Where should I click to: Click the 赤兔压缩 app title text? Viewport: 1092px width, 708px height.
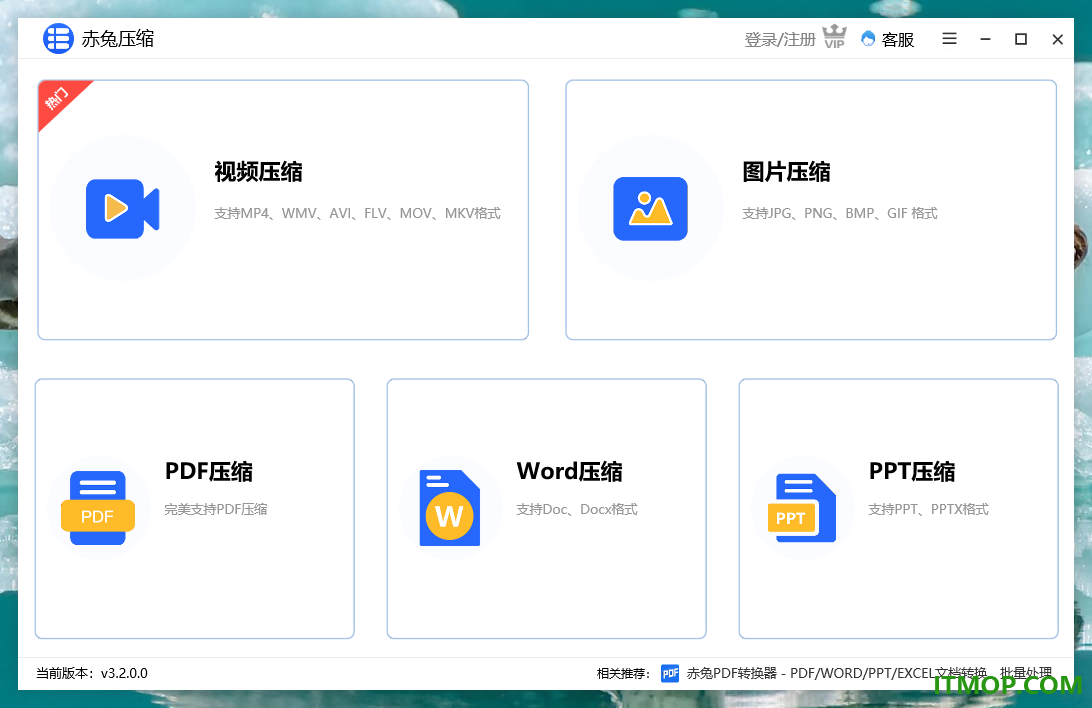118,39
